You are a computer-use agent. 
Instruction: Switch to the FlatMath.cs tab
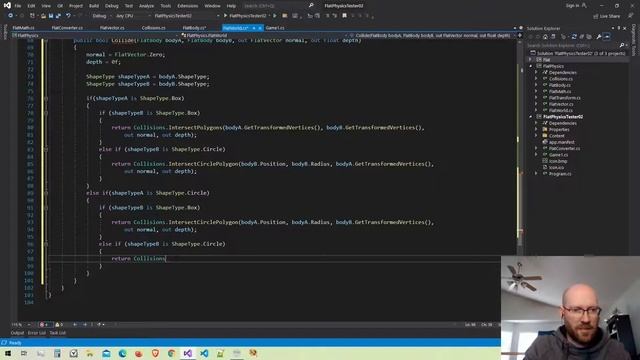(23, 28)
